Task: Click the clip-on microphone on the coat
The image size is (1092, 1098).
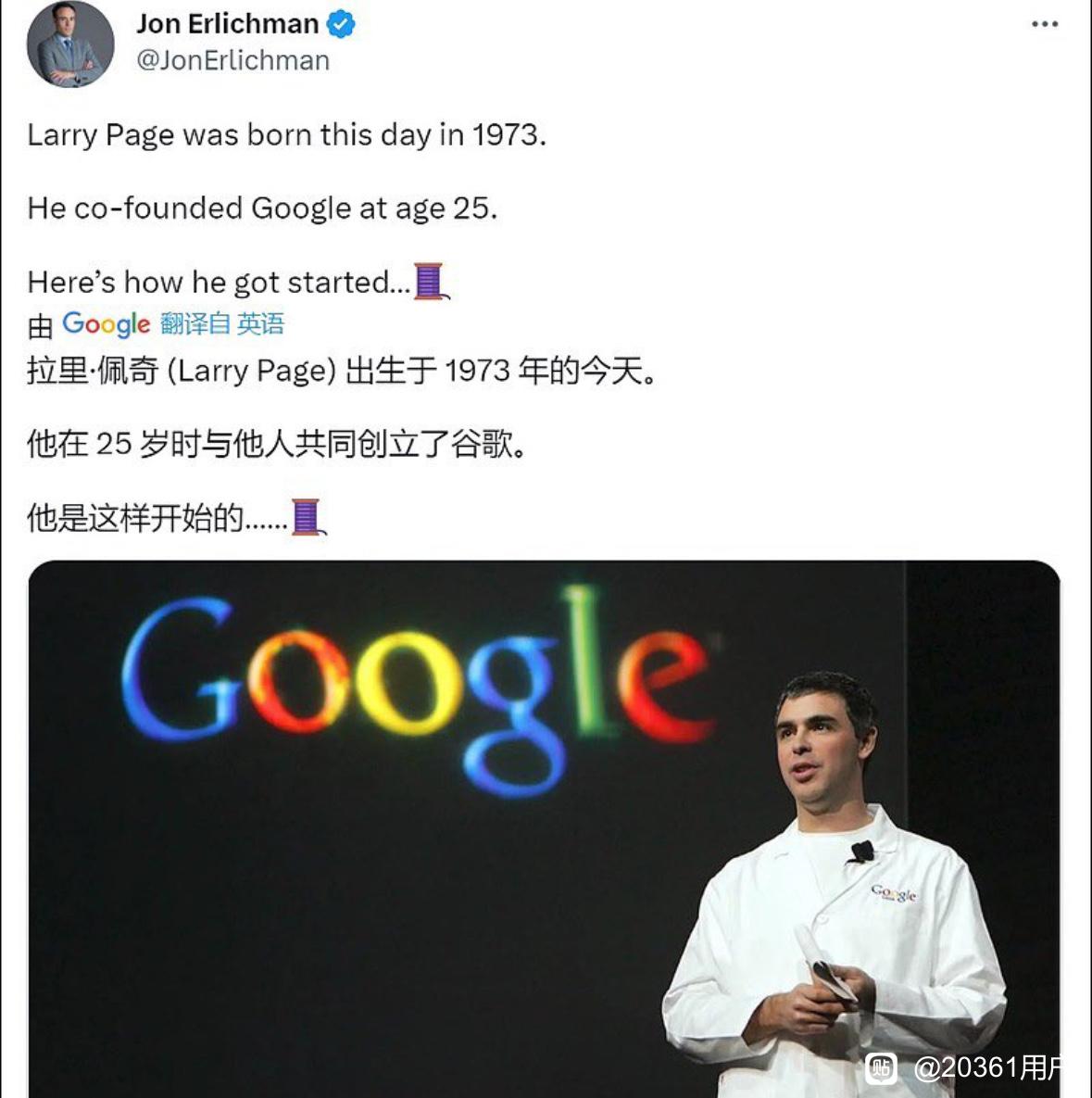Action: pos(861,852)
